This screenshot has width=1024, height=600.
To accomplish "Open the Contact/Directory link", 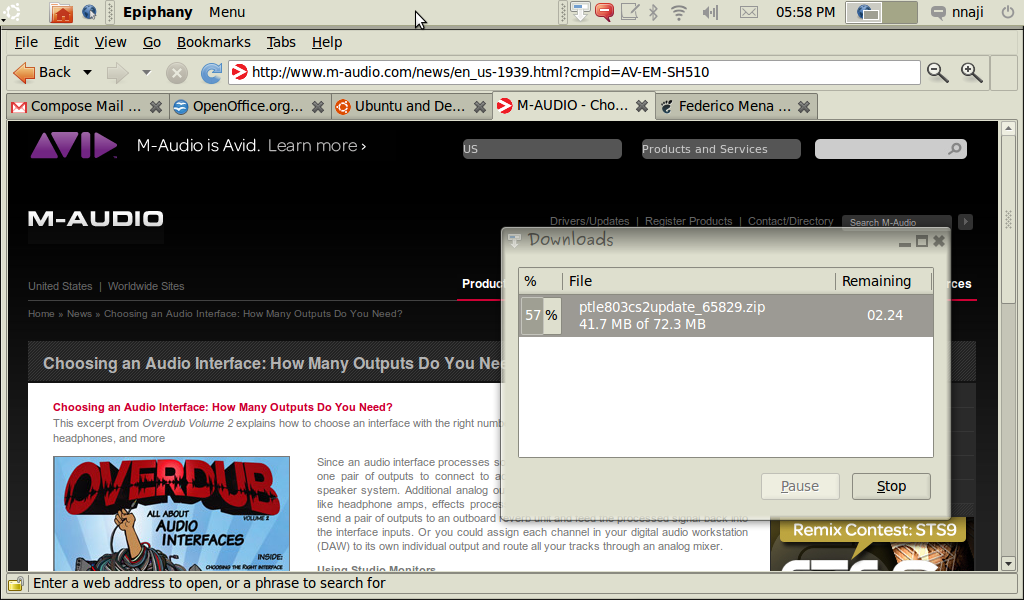I will (x=790, y=221).
